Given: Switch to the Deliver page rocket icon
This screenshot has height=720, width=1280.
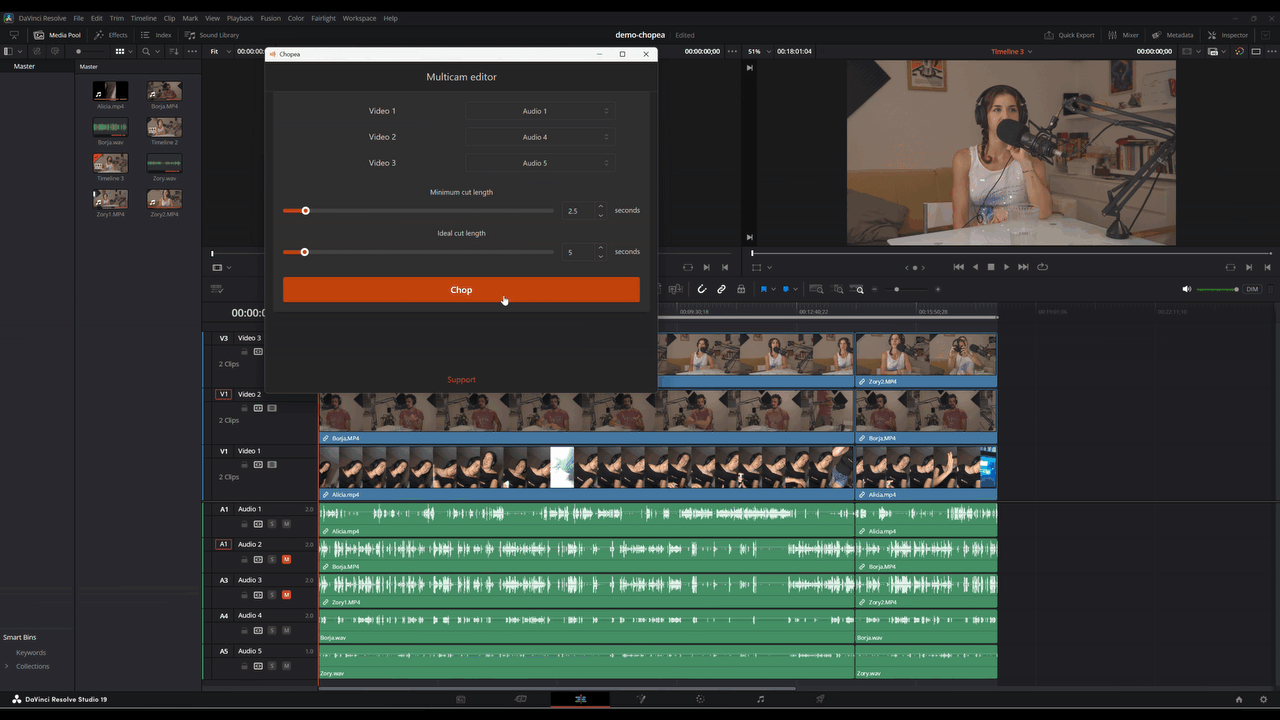Looking at the screenshot, I should pyautogui.click(x=820, y=699).
